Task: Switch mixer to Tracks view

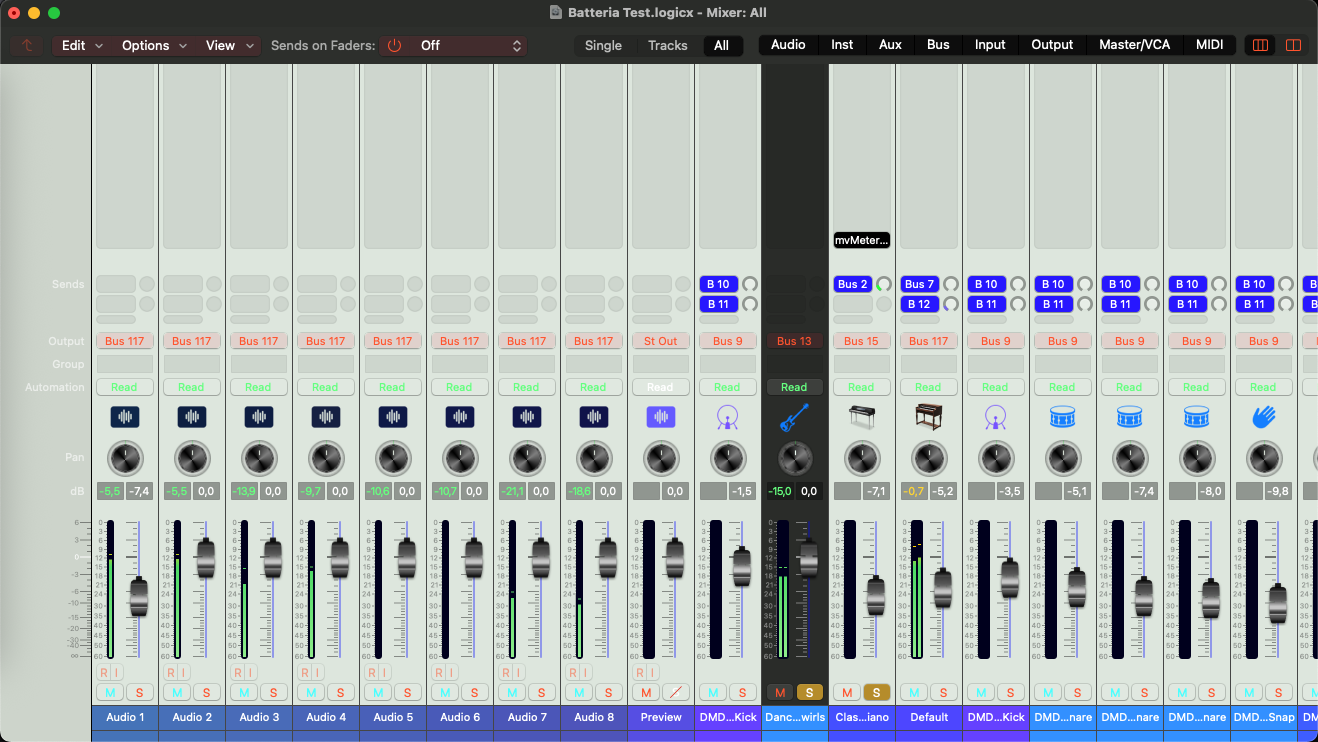Action: point(667,45)
